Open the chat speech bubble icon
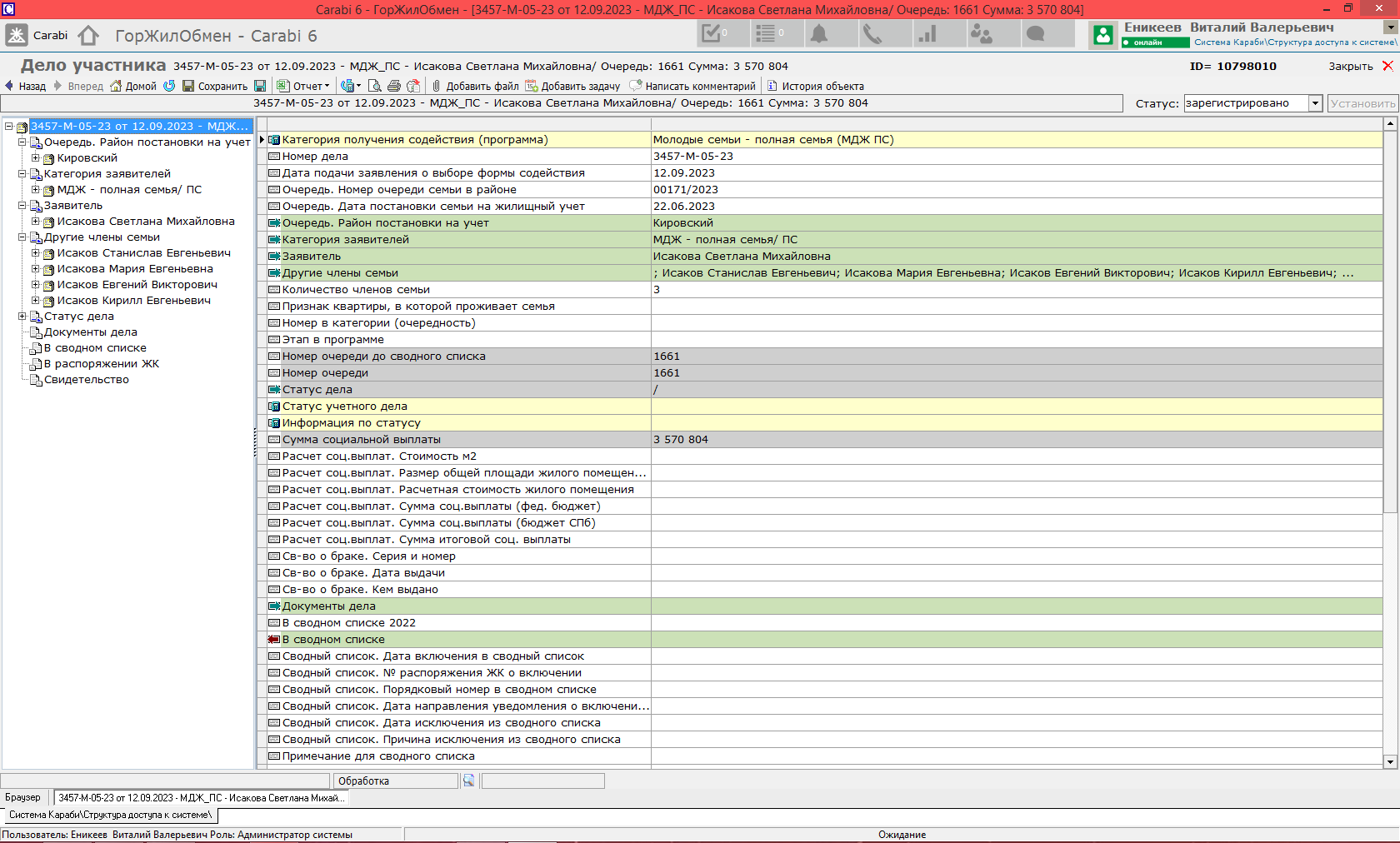Screen dimensions: 1400x843 (1035, 34)
